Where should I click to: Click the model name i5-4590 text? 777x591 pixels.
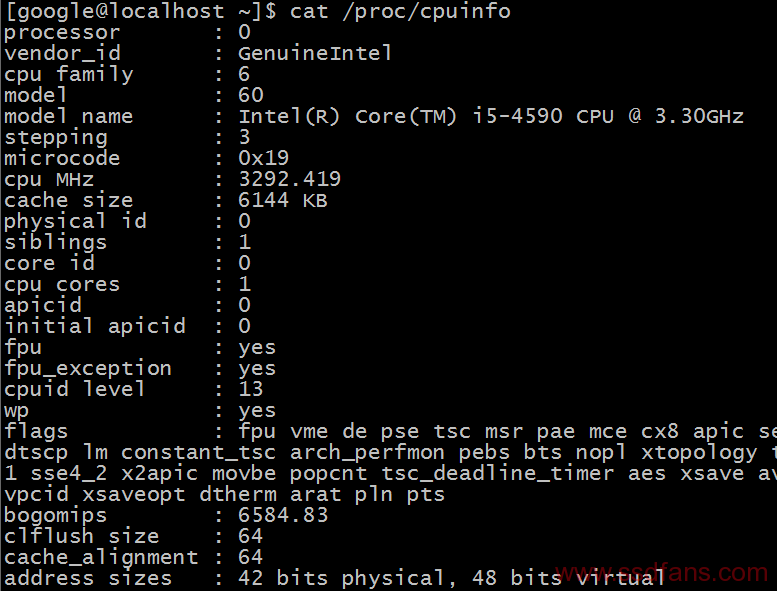pos(517,116)
